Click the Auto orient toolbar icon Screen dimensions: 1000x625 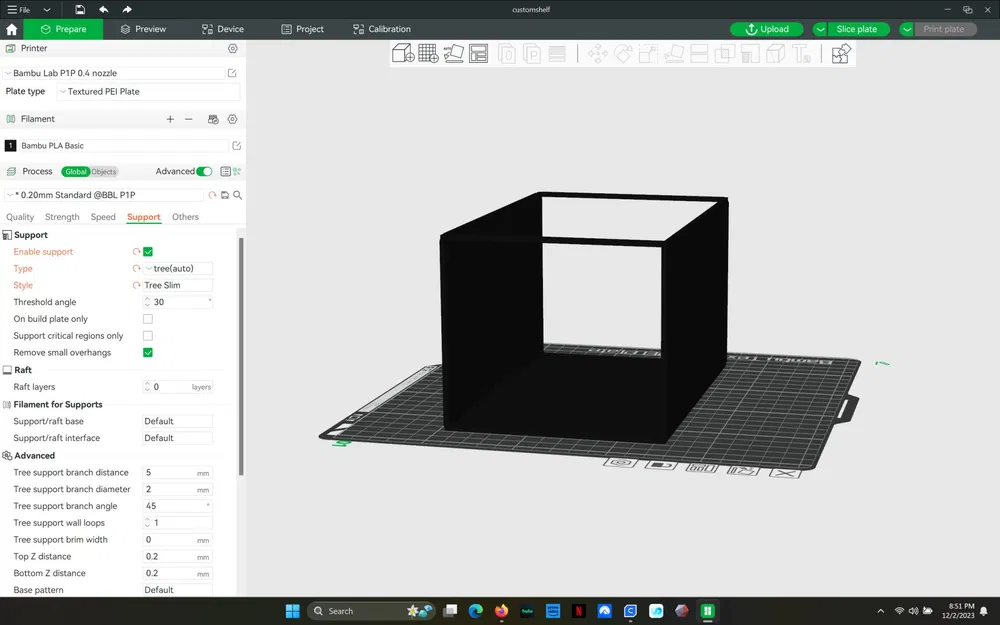pos(454,54)
